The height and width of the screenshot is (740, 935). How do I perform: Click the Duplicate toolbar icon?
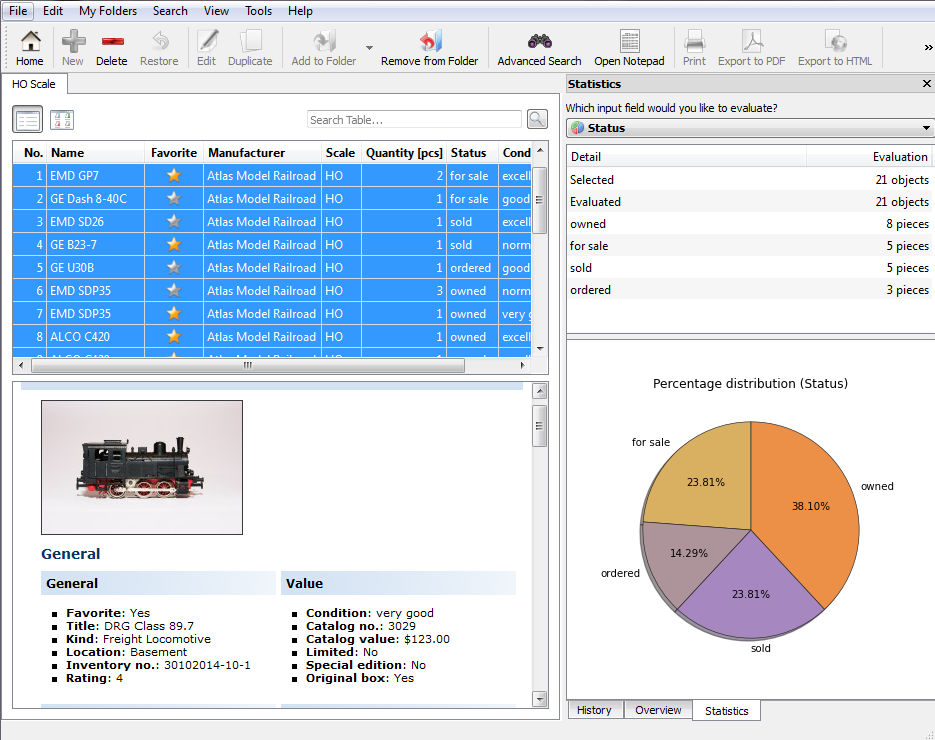[250, 42]
